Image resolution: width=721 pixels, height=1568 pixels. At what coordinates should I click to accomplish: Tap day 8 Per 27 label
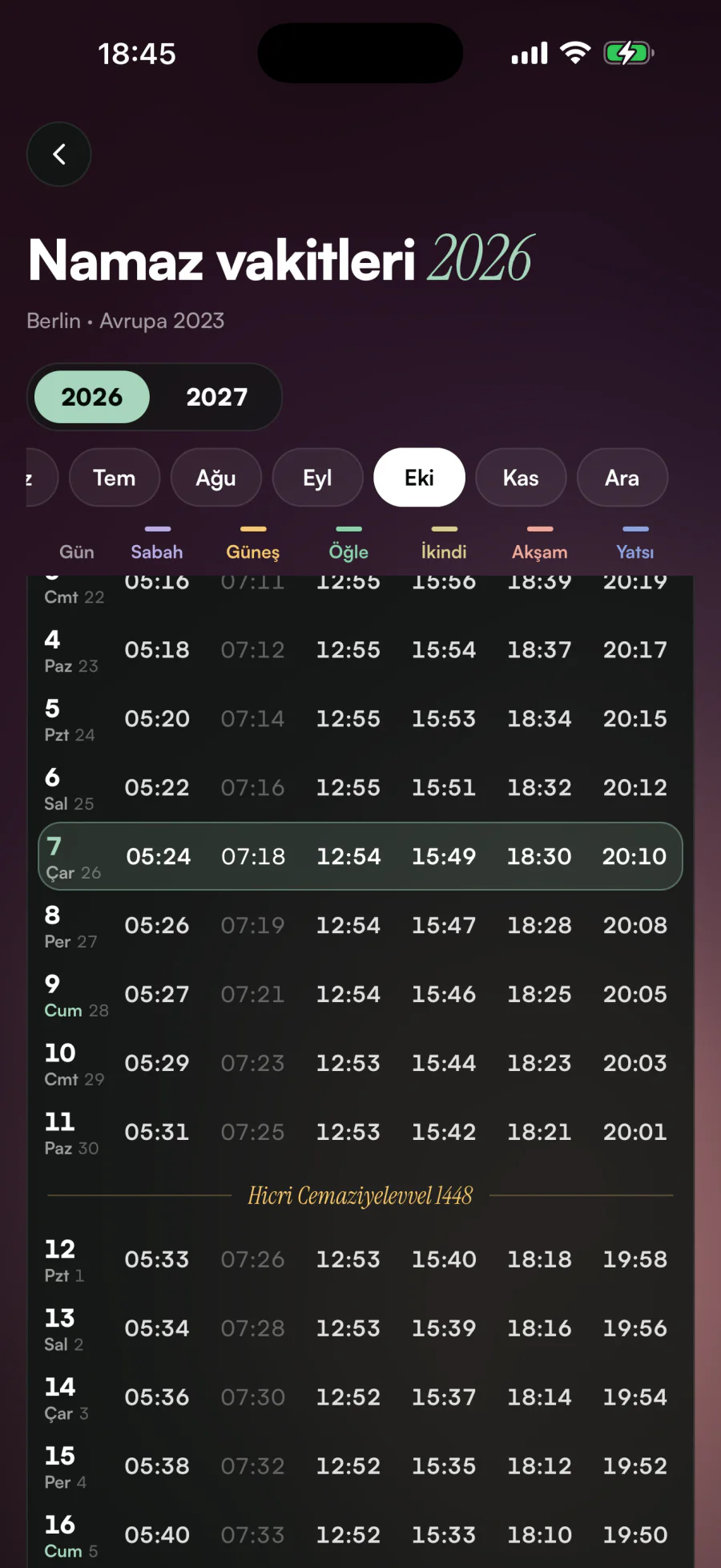70,927
